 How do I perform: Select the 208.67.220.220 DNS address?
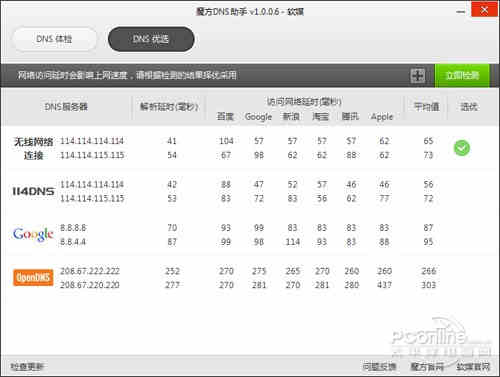coord(90,285)
